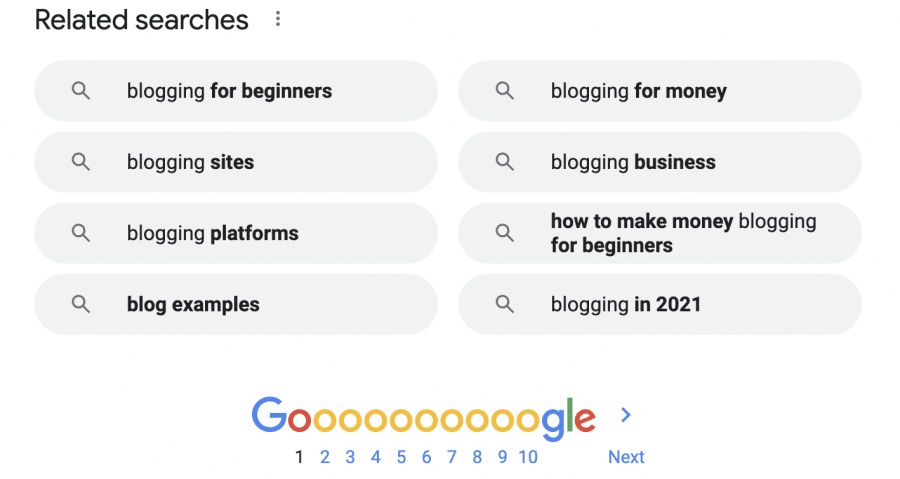Viewport: 900px width, 479px height.
Task: Select the blogging in 2021 suggestion
Action: (x=660, y=304)
